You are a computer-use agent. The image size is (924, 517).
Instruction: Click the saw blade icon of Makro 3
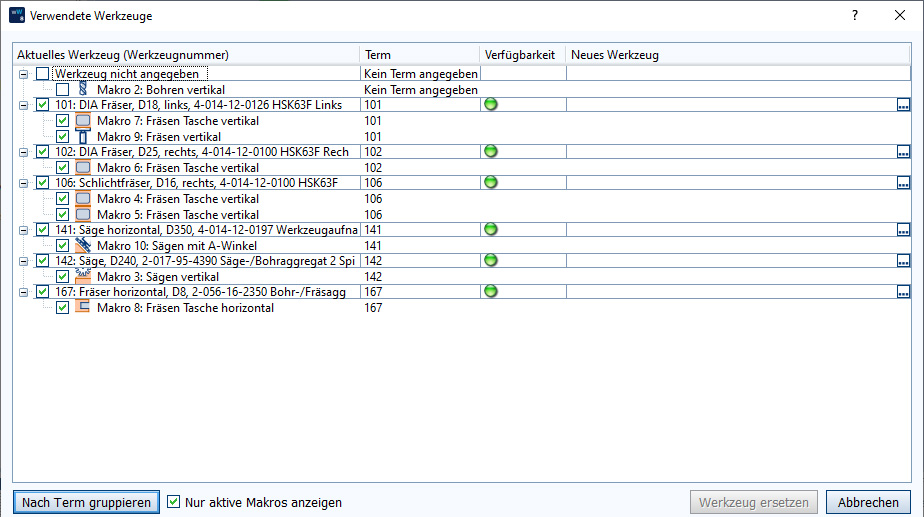coord(83,276)
